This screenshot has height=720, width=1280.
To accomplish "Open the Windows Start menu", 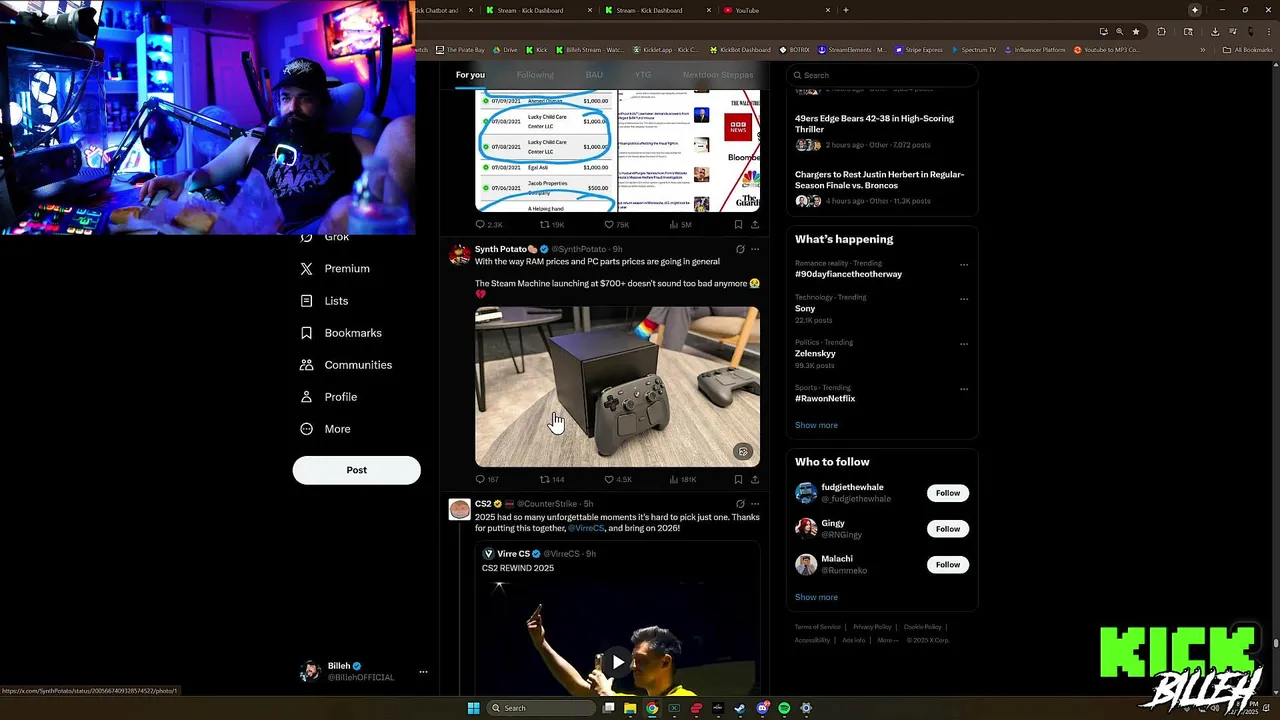I will coord(473,708).
